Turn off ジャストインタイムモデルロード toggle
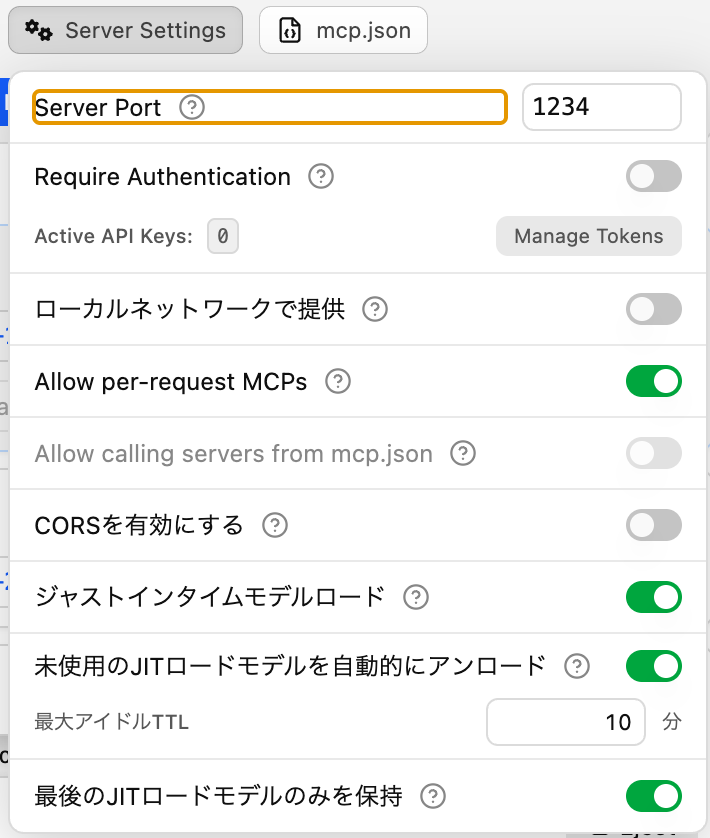This screenshot has height=838, width=710. [653, 597]
